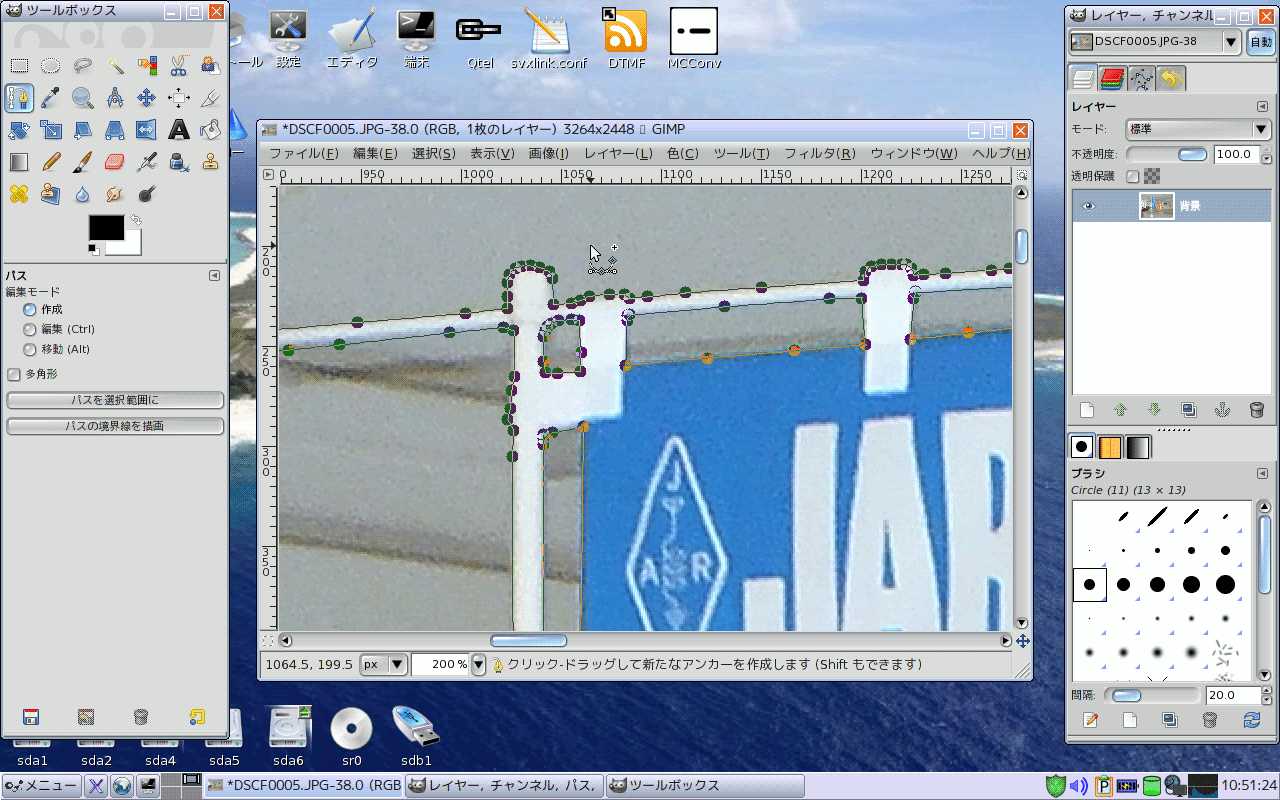Open the レイヤー dock tab menu arrow
This screenshot has width=1280, height=800.
[x=1262, y=106]
